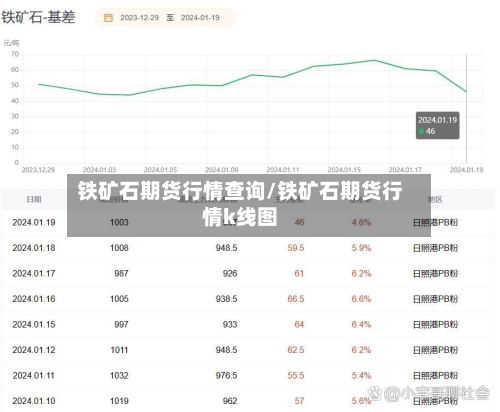Select the 2024.01.10 date cell
This screenshot has width=500, height=412.
[x=34, y=401]
